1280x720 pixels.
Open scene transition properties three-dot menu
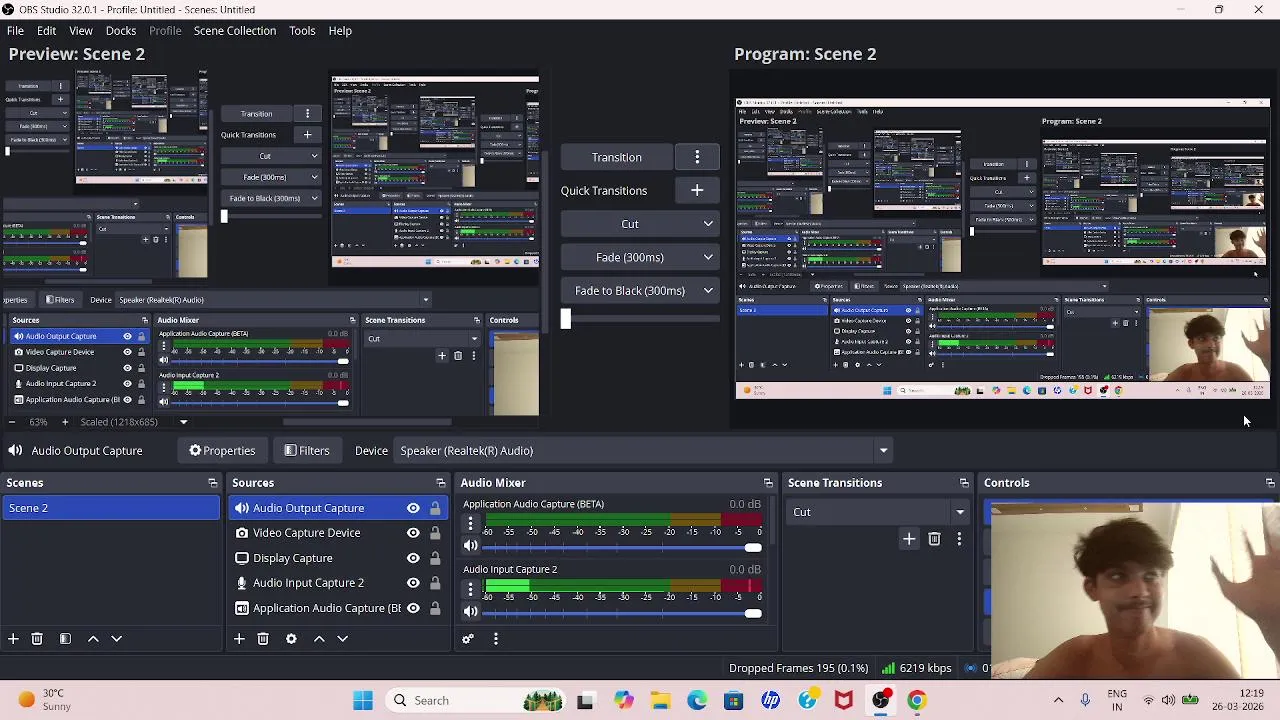coord(959,539)
